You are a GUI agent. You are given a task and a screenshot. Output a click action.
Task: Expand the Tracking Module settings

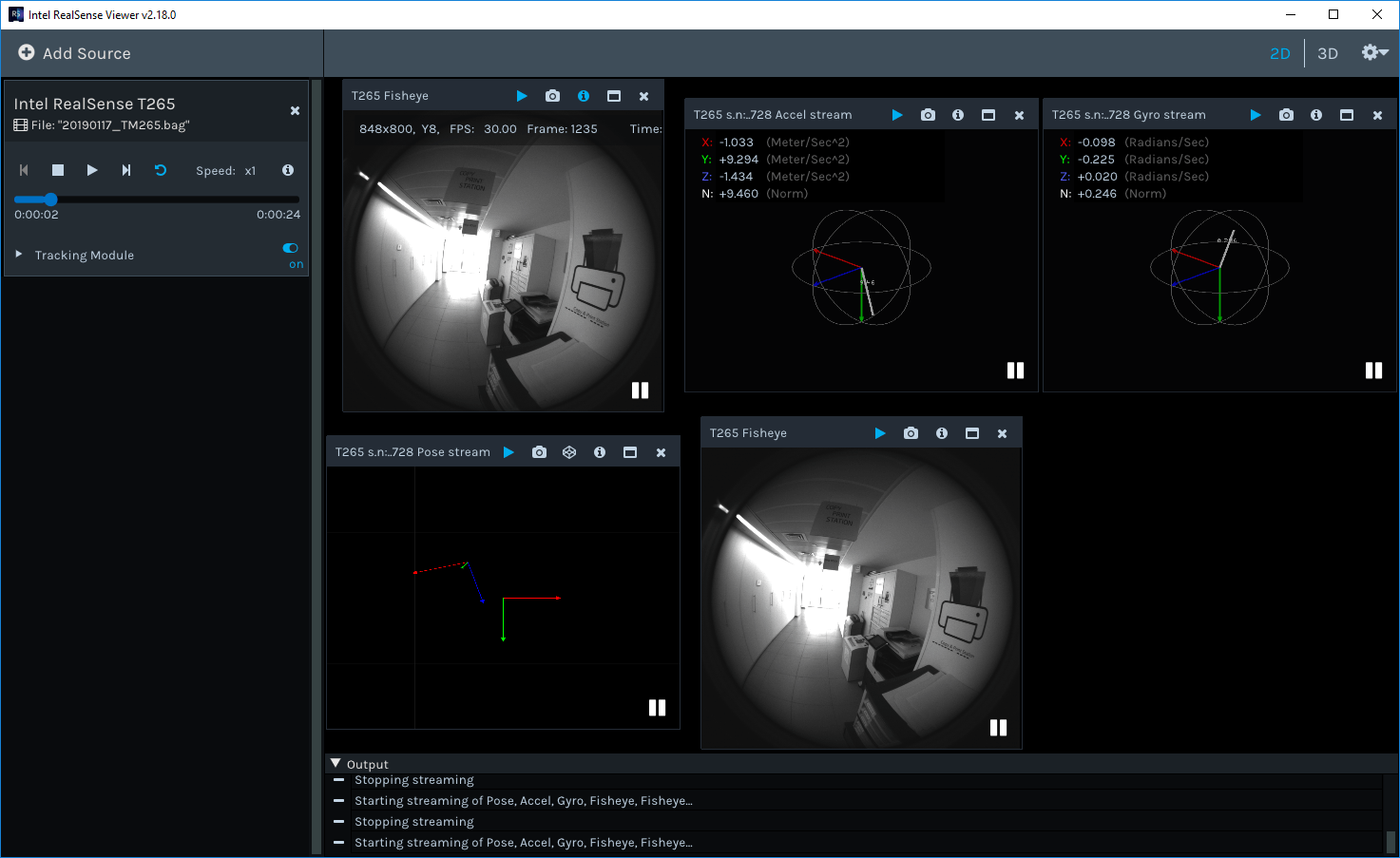19,255
